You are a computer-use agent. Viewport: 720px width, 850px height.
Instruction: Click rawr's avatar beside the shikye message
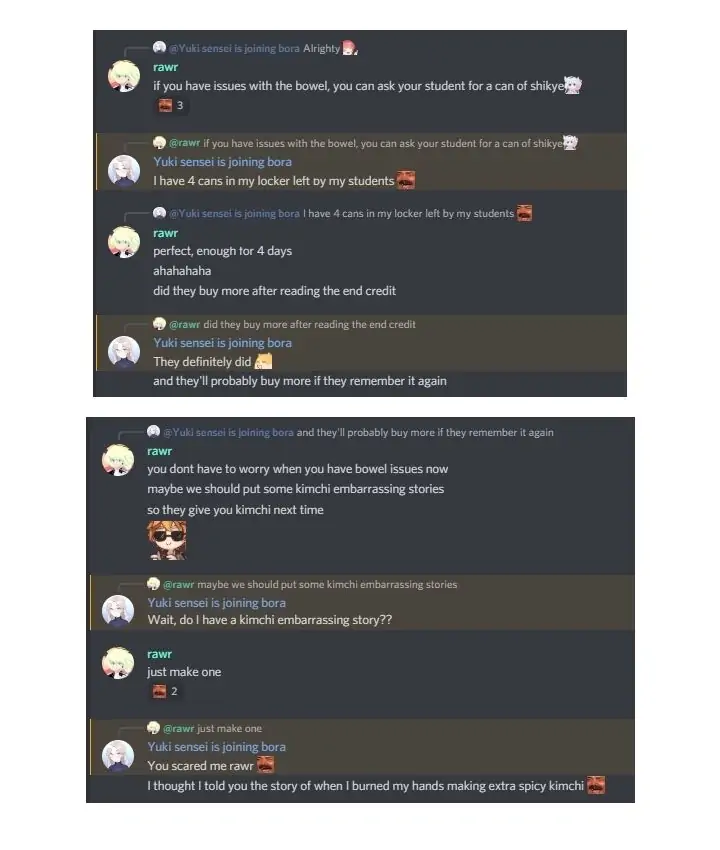click(124, 76)
